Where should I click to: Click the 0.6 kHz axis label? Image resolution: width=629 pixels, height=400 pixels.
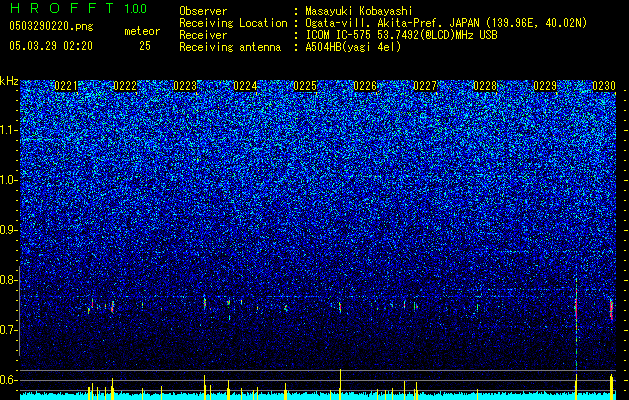9,380
